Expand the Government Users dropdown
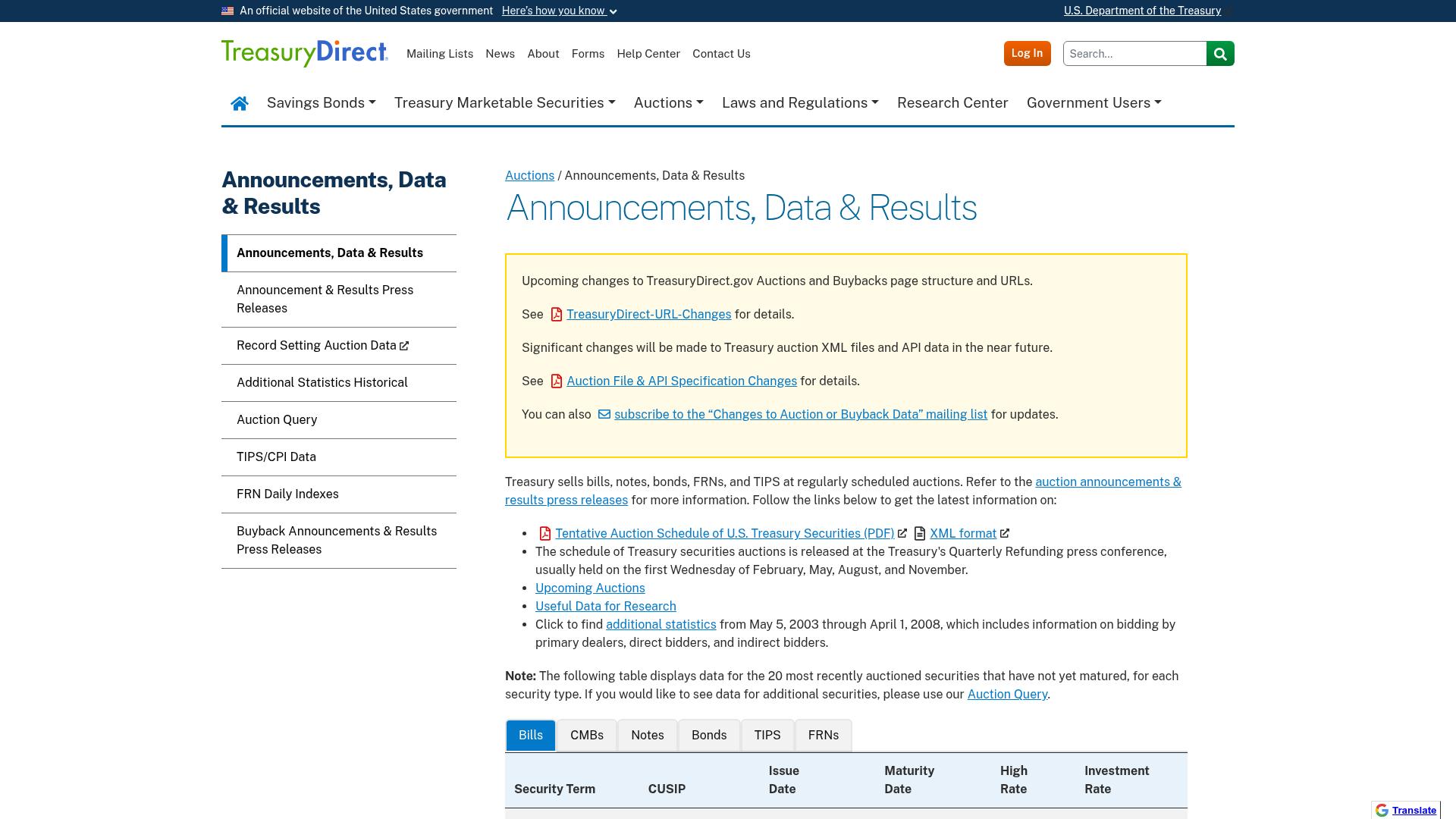Image resolution: width=1456 pixels, height=819 pixels. (1094, 103)
